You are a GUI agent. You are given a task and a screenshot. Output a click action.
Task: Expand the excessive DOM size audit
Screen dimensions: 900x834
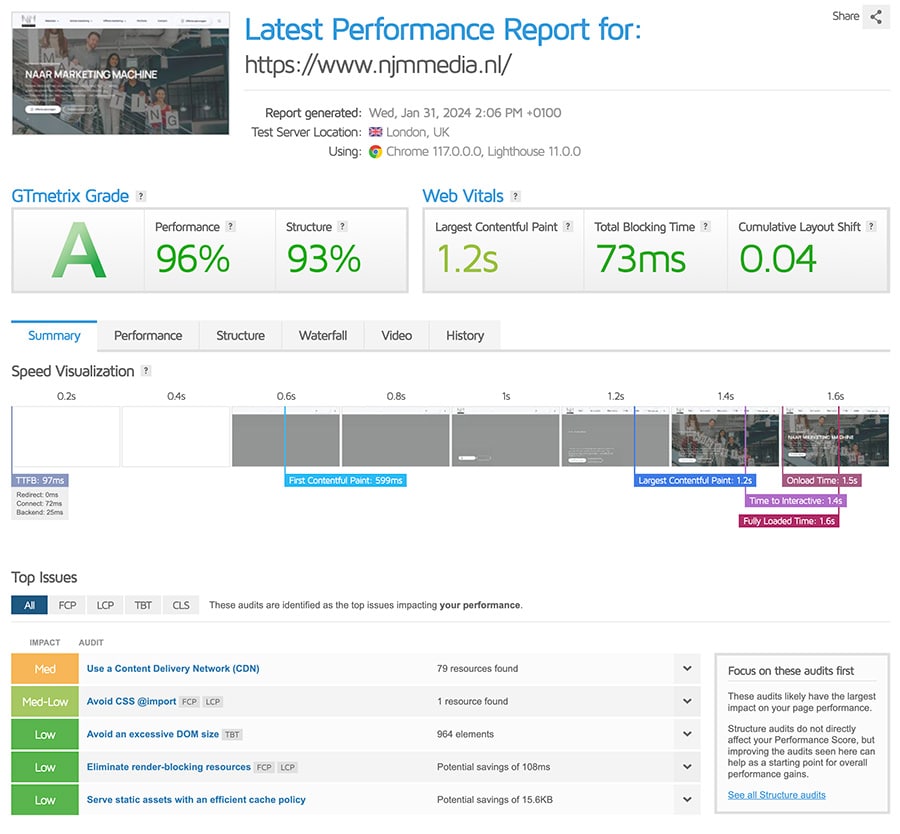pos(687,734)
